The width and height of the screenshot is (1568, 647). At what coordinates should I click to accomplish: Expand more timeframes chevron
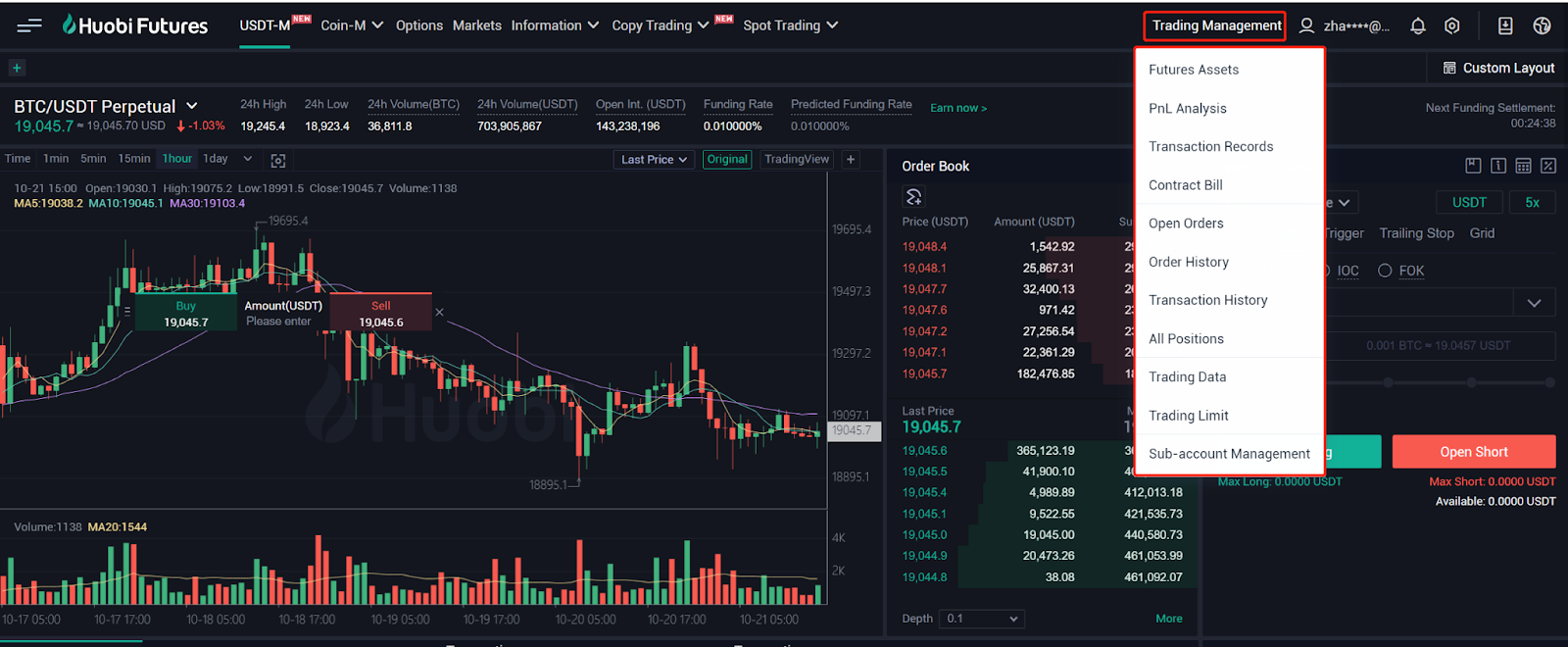click(x=248, y=159)
